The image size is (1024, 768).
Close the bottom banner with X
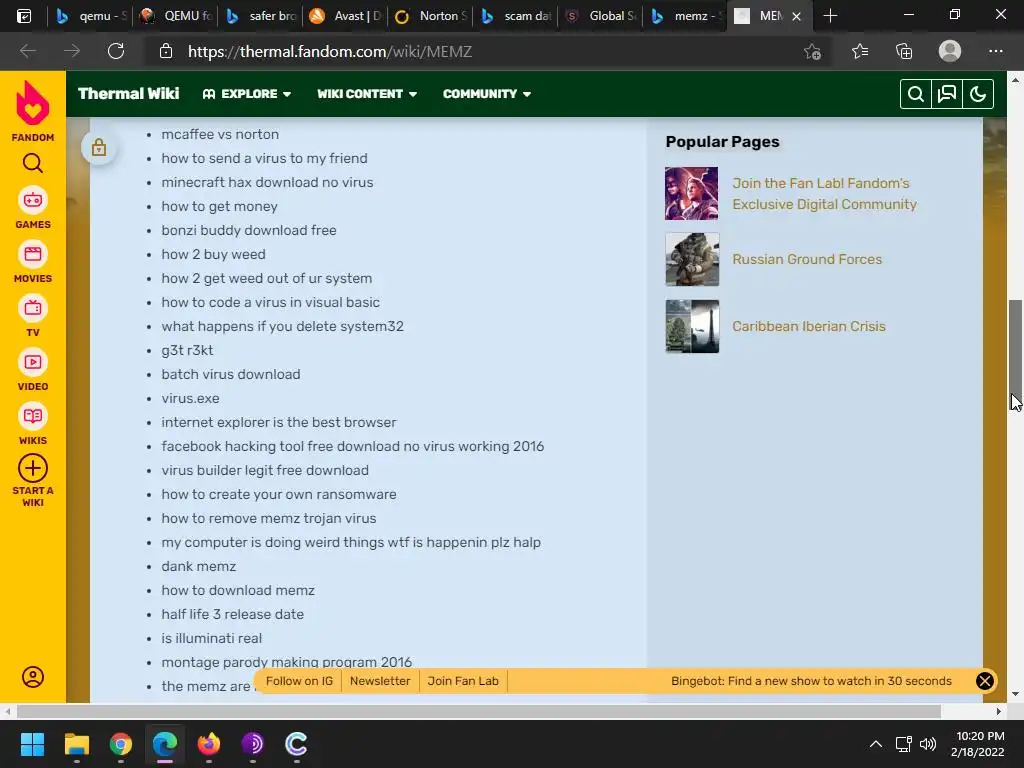[985, 681]
